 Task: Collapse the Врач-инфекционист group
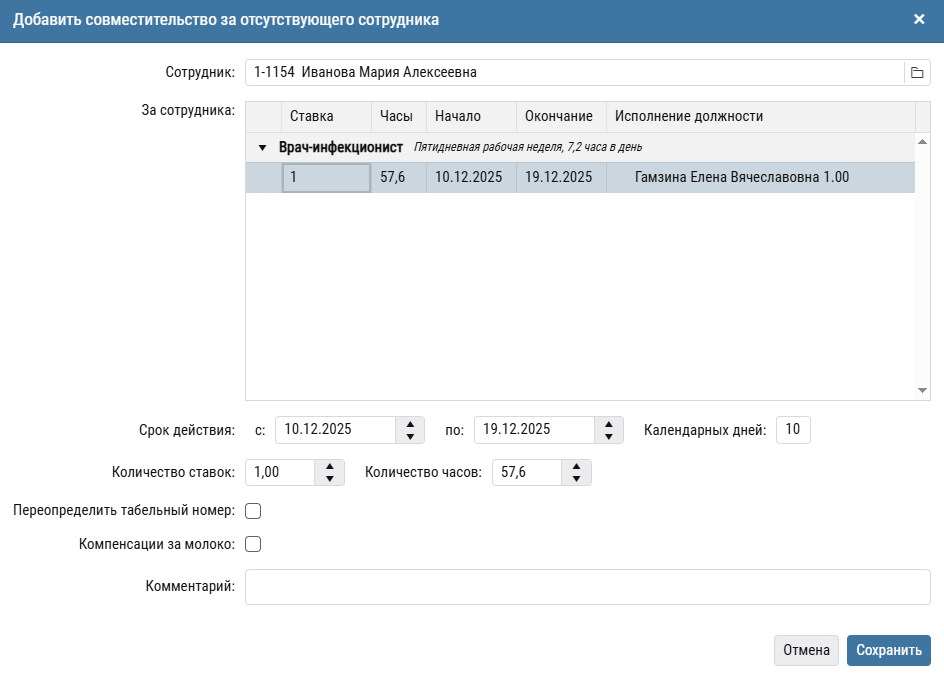click(263, 148)
